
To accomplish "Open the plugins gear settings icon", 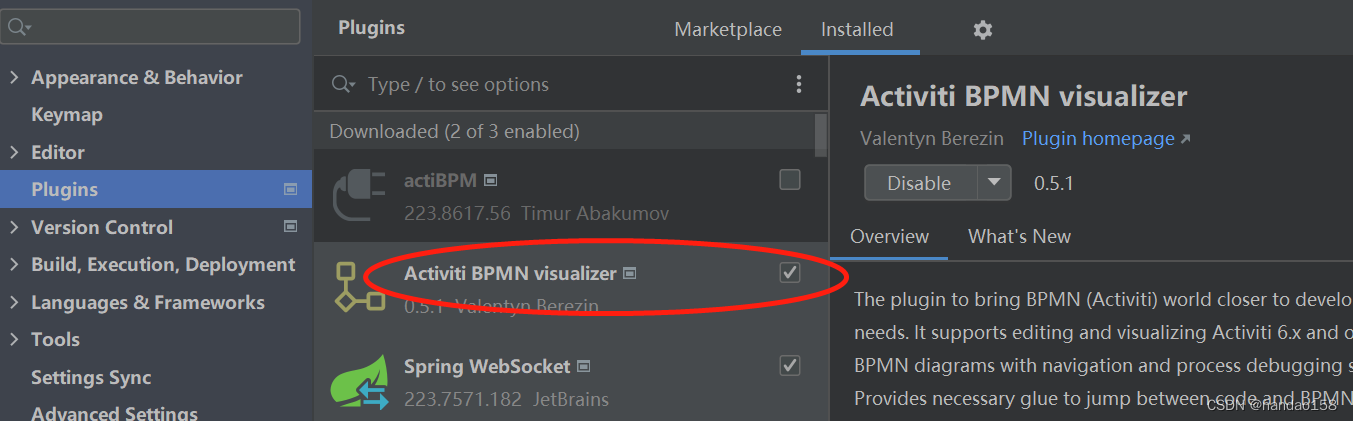I will pyautogui.click(x=983, y=30).
